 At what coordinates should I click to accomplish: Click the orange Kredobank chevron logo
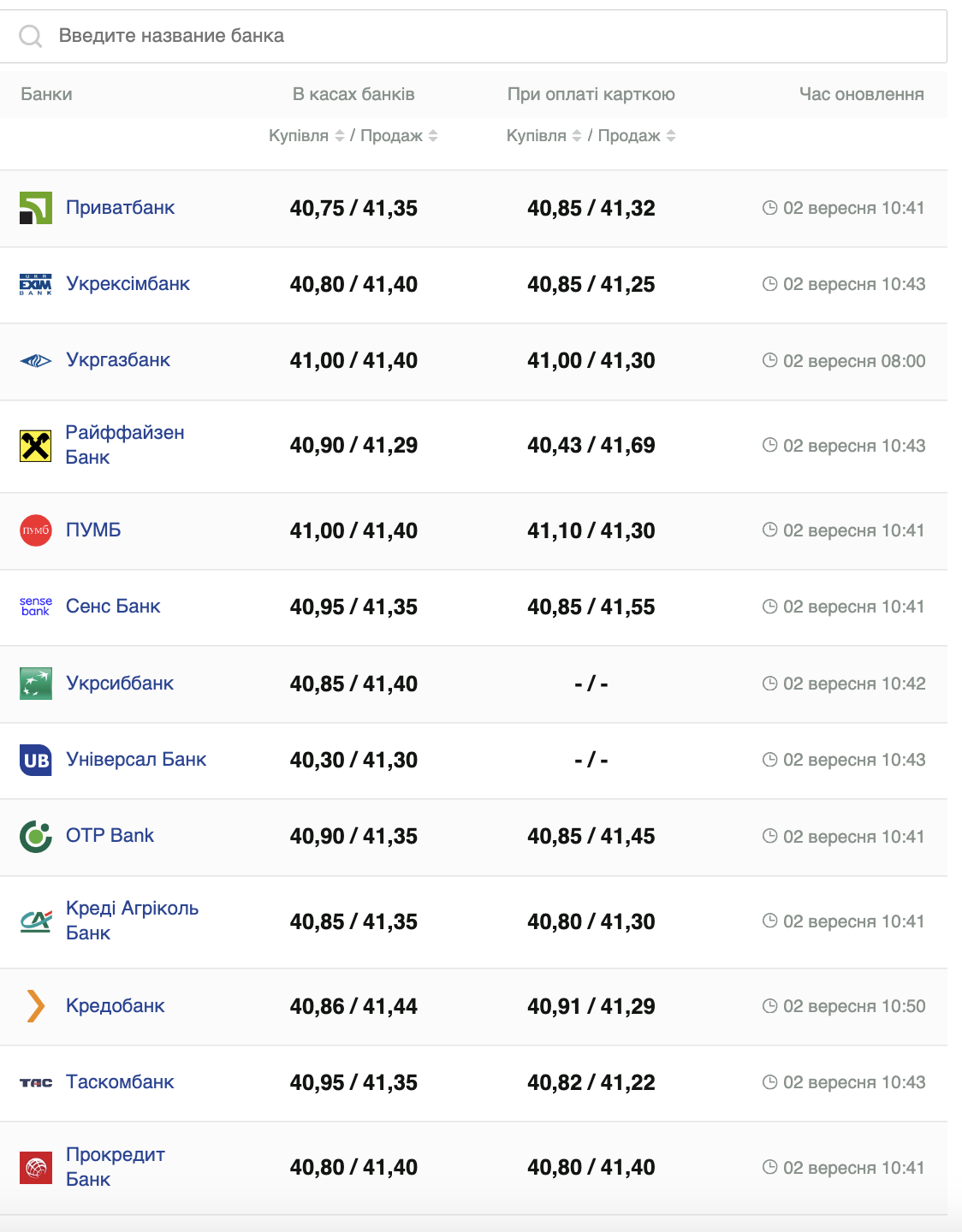(x=36, y=1006)
